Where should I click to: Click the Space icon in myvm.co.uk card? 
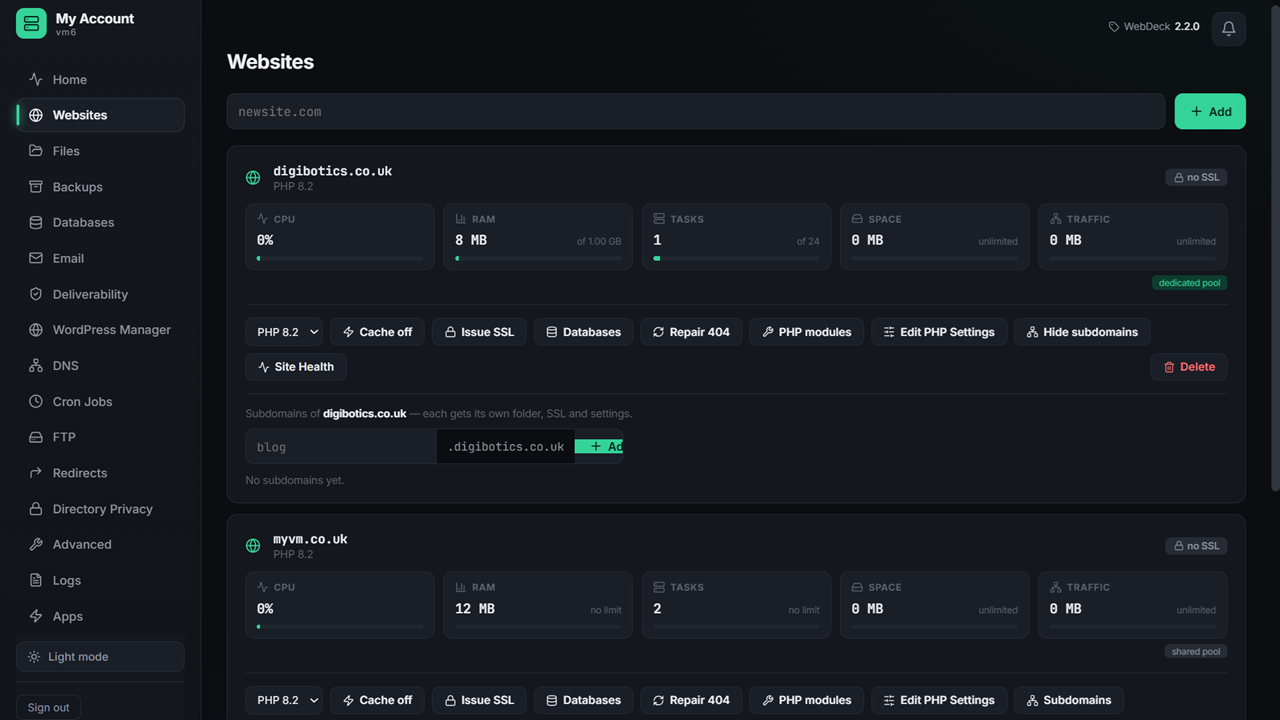tap(857, 587)
